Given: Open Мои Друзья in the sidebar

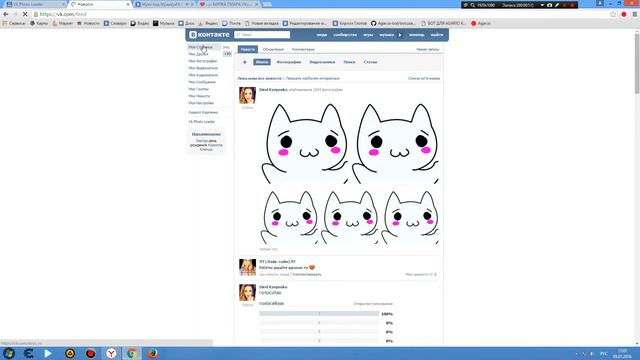Looking at the screenshot, I should click(198, 54).
